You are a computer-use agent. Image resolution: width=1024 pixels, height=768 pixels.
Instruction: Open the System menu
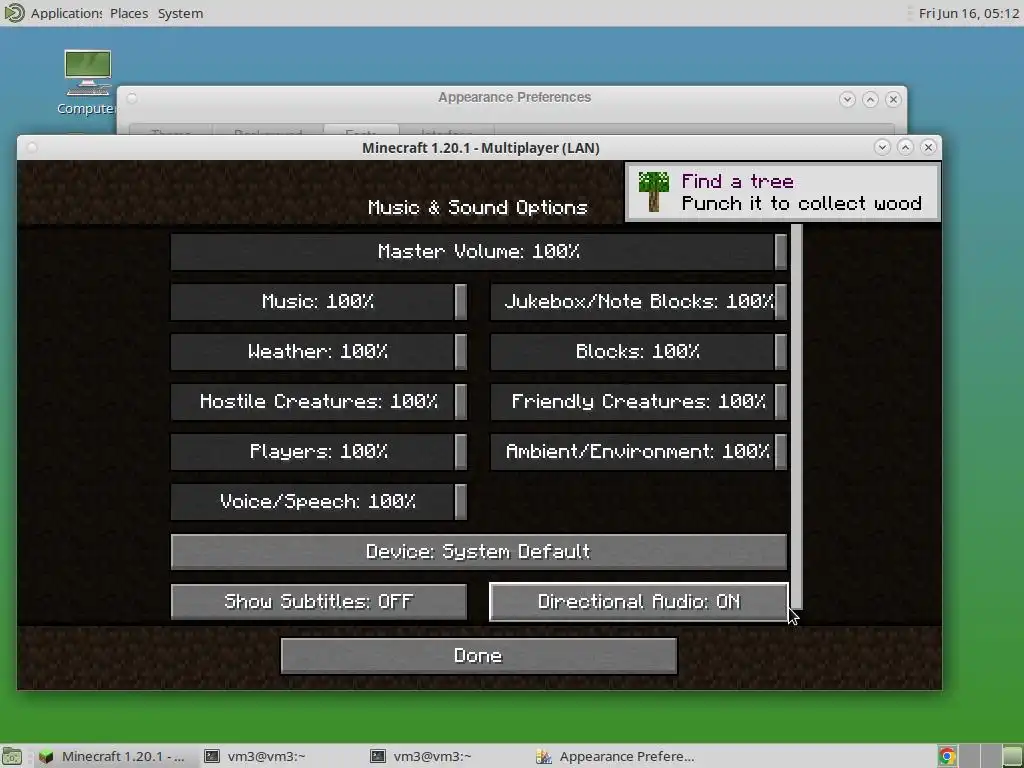tap(180, 13)
